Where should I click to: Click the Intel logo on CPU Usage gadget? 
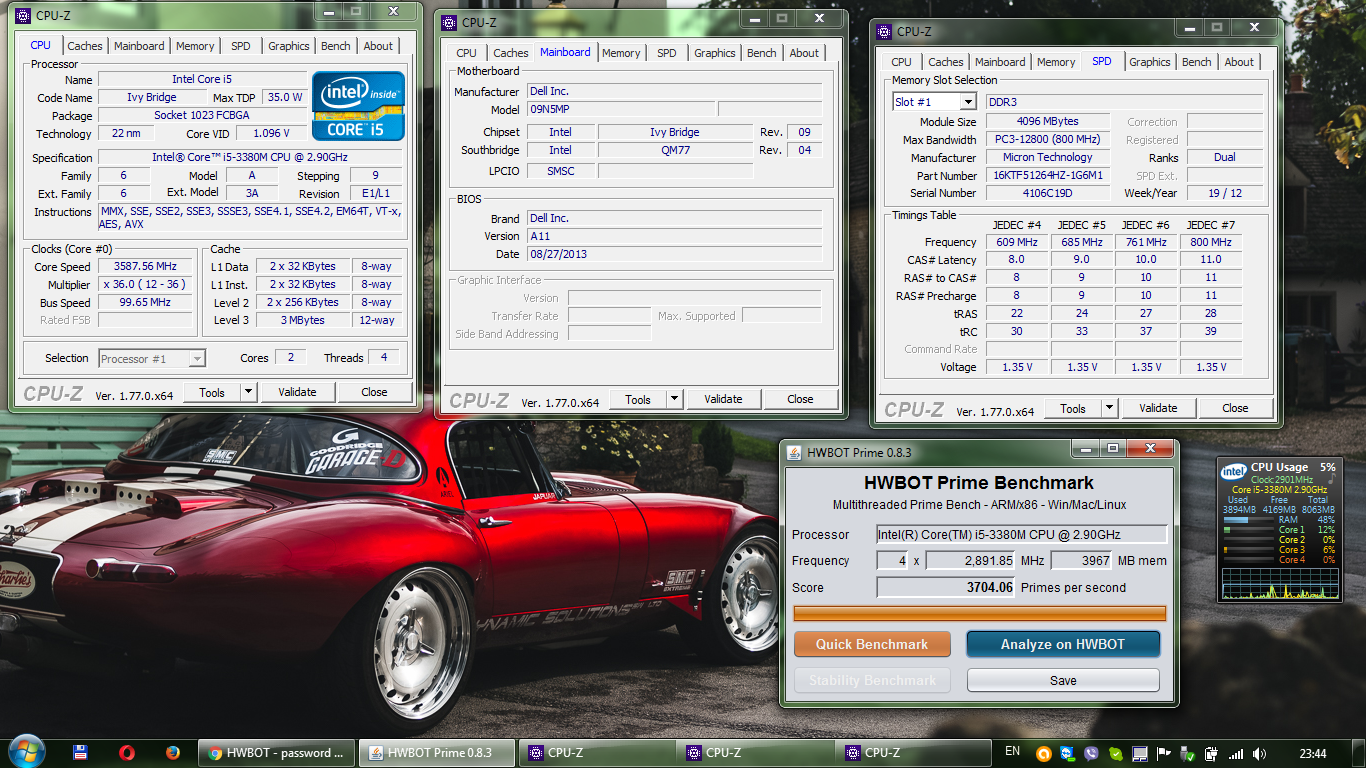pos(1234,470)
